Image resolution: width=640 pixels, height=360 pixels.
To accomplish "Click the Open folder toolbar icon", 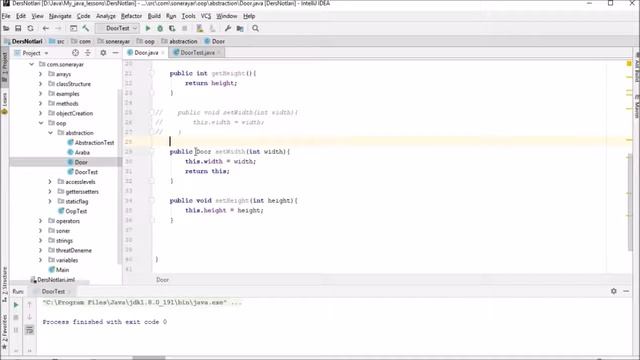I will pyautogui.click(x=6, y=29).
